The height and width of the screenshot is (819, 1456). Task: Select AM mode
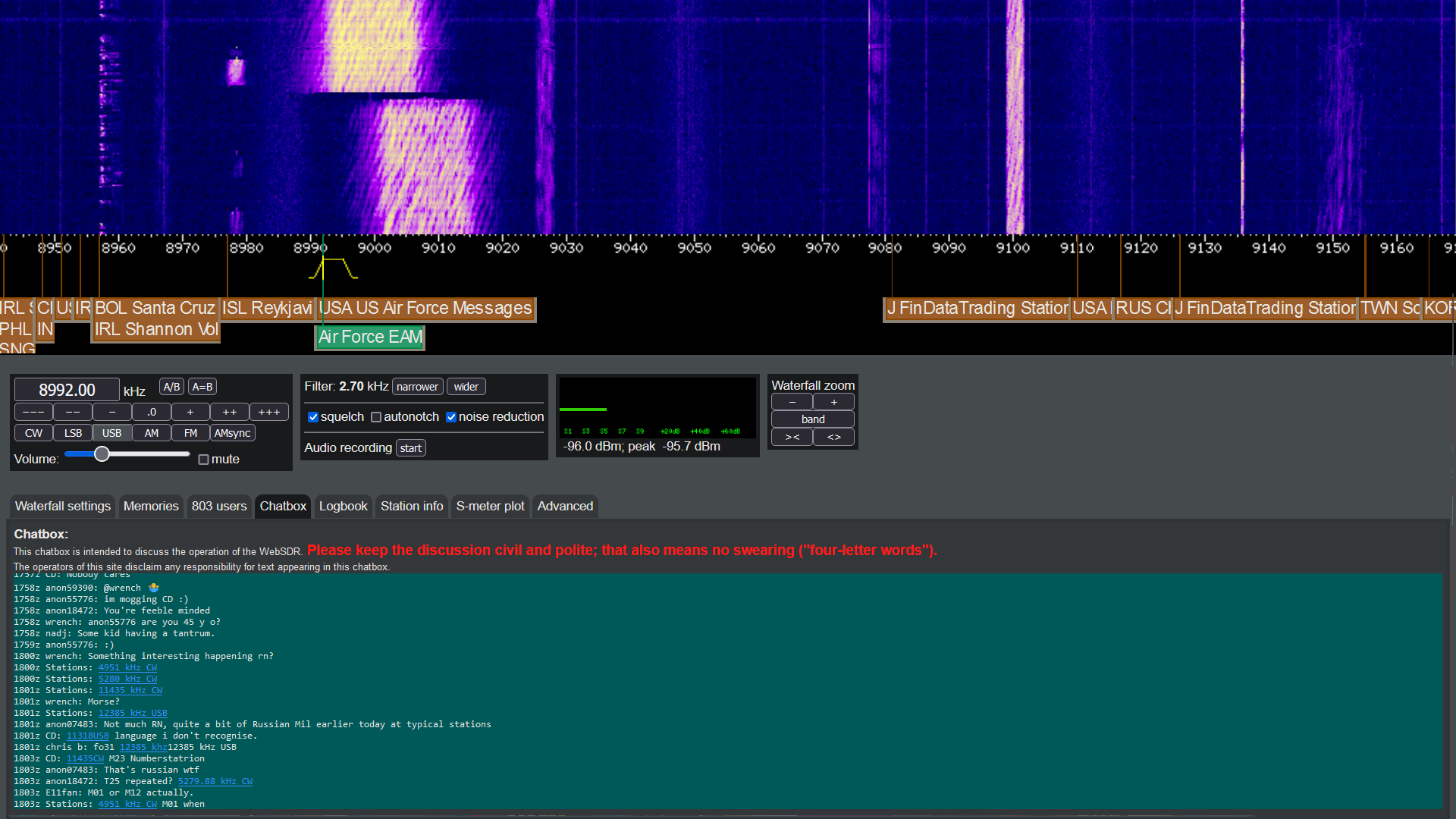pyautogui.click(x=152, y=433)
